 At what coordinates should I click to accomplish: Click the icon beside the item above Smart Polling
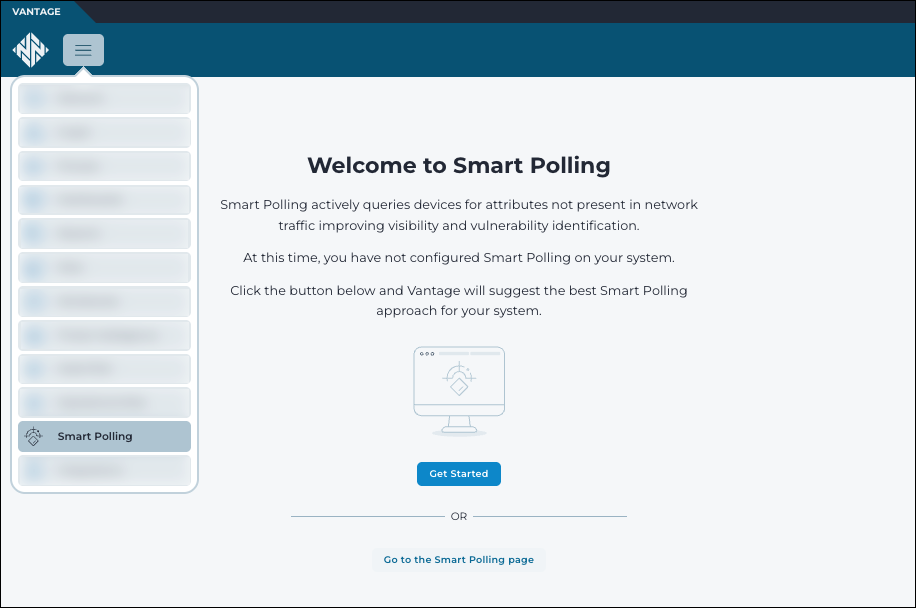coord(34,402)
